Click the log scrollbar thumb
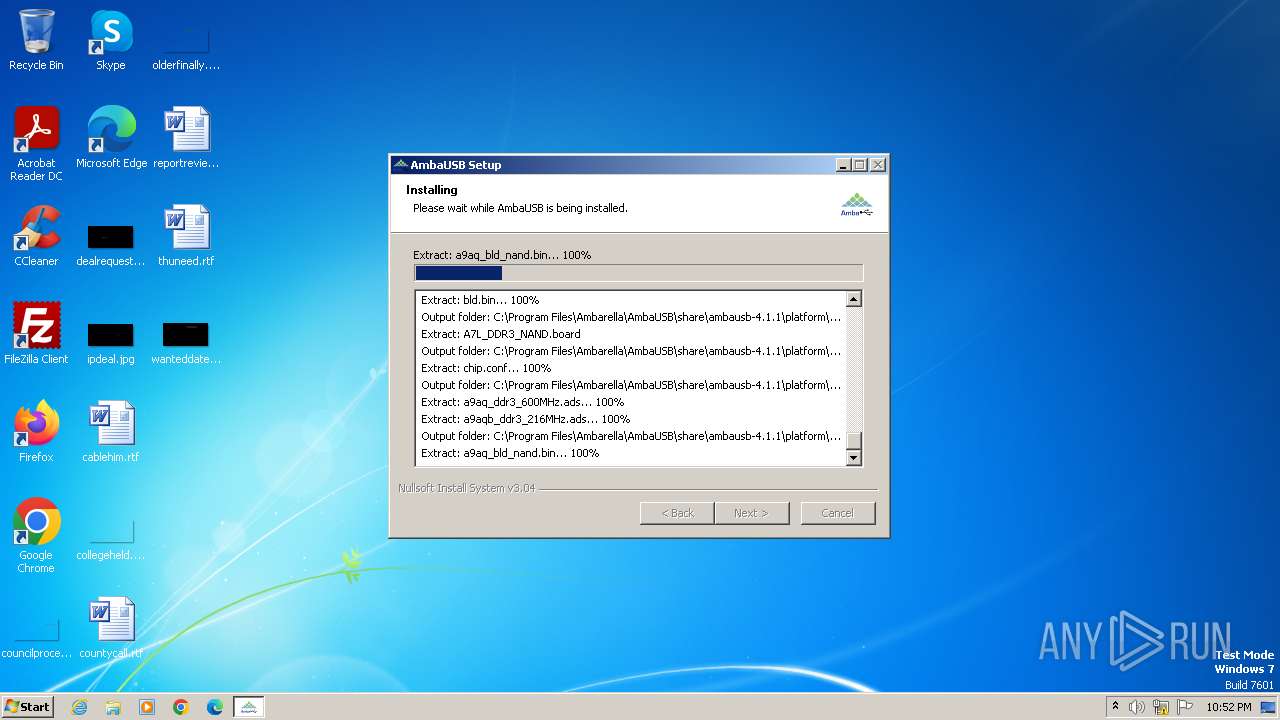This screenshot has height=720, width=1280. [853, 442]
